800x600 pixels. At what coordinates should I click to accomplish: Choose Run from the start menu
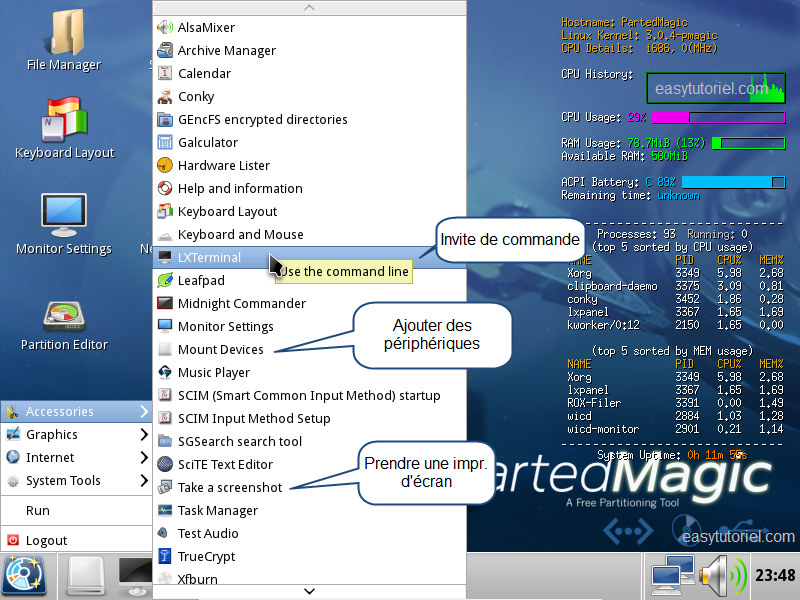tap(77, 510)
